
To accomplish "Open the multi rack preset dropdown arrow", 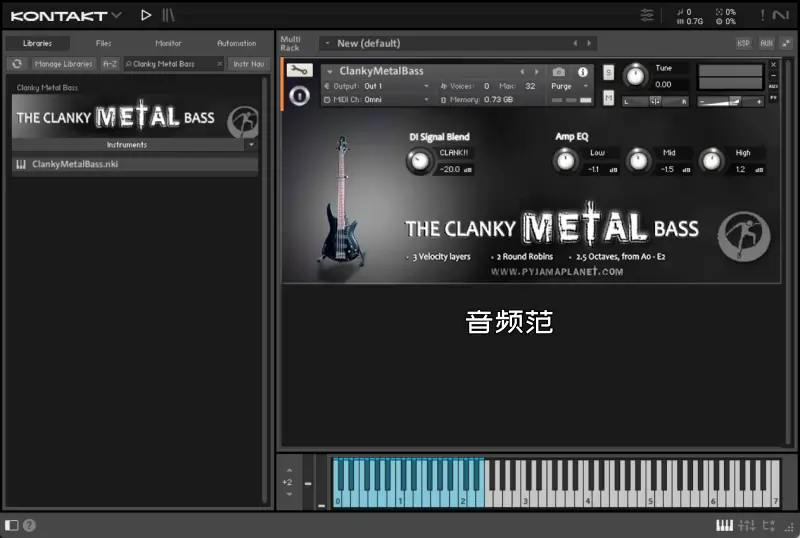I will (328, 43).
